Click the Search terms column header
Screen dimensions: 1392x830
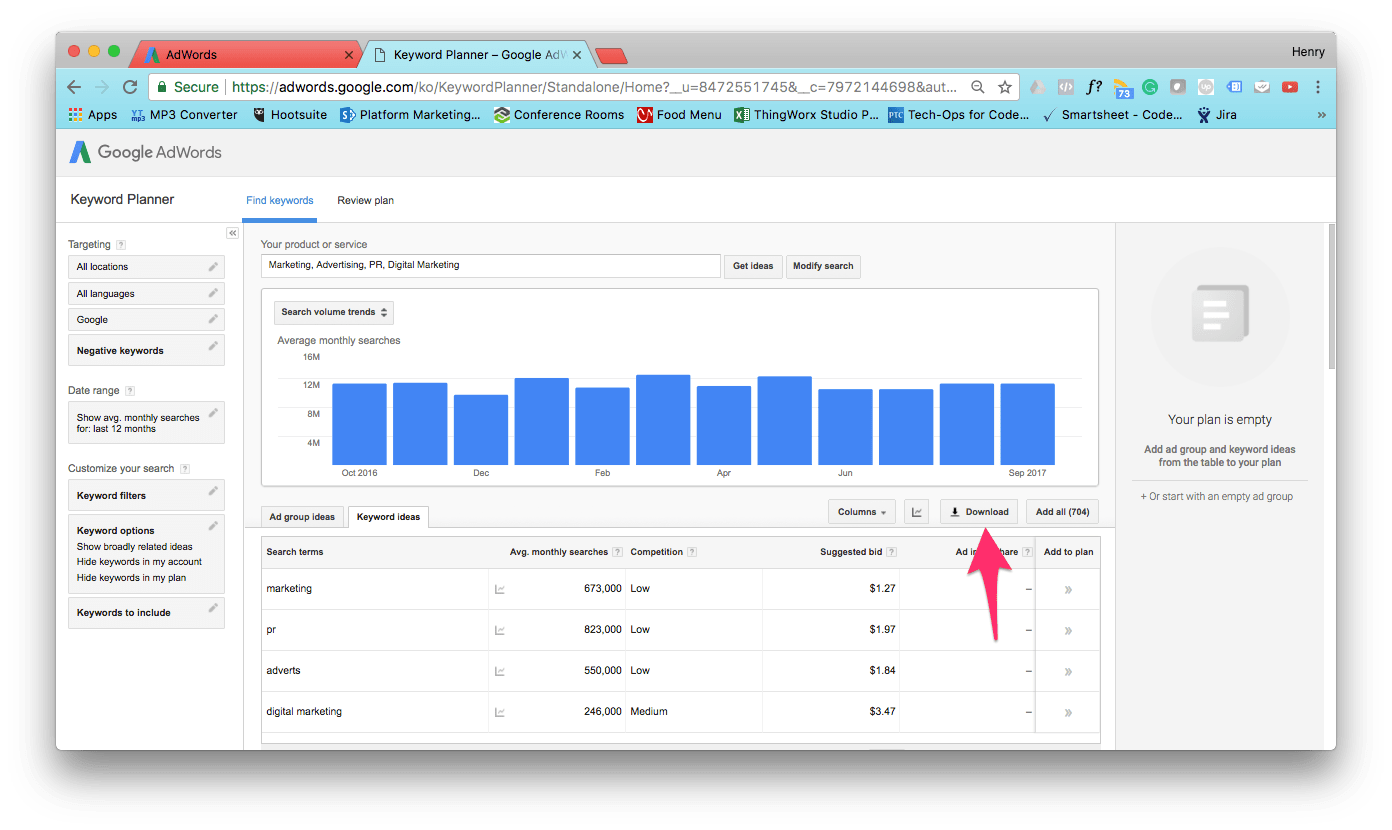pyautogui.click(x=295, y=552)
